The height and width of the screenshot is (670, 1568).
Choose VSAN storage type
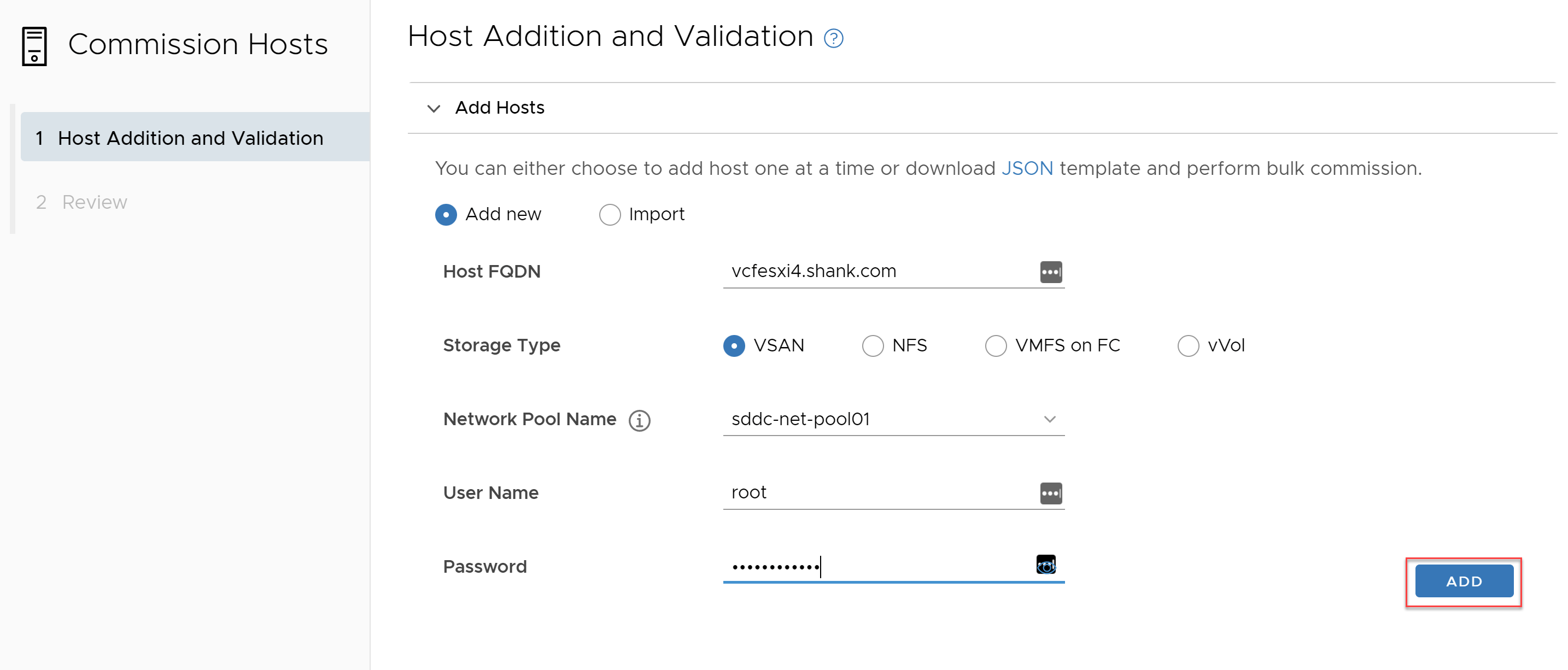734,345
